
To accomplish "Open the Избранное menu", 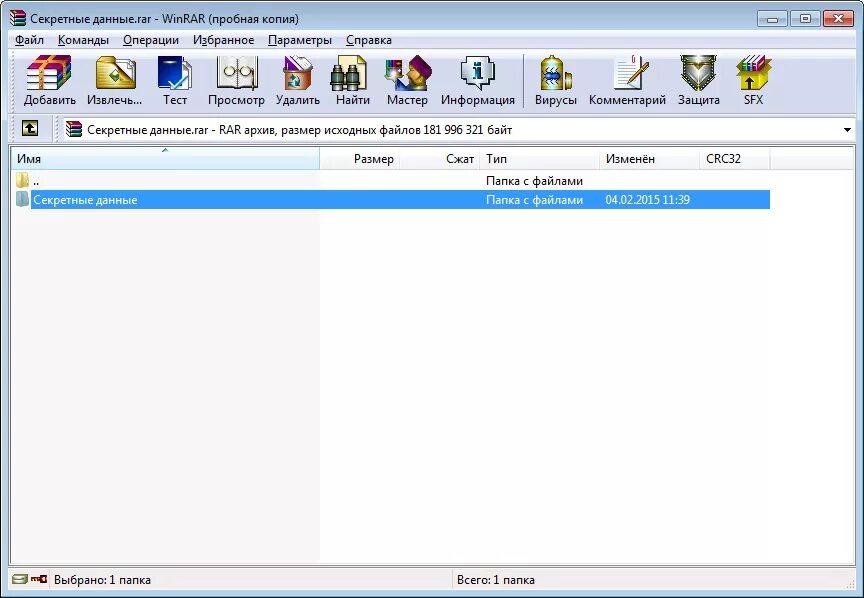I will [x=224, y=40].
